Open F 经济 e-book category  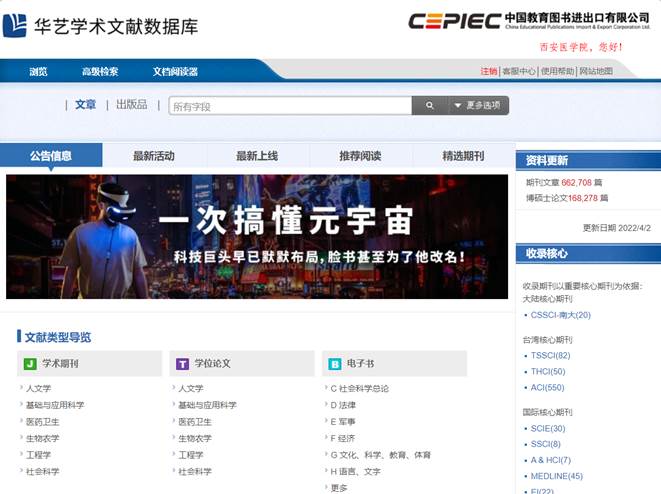coord(343,438)
